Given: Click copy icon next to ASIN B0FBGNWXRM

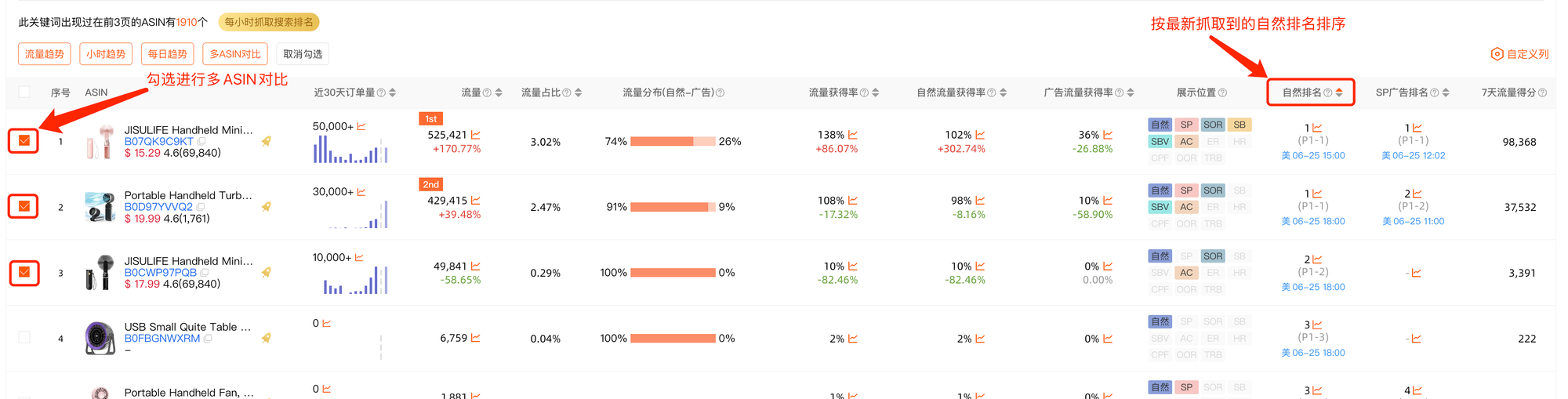Looking at the screenshot, I should [208, 339].
